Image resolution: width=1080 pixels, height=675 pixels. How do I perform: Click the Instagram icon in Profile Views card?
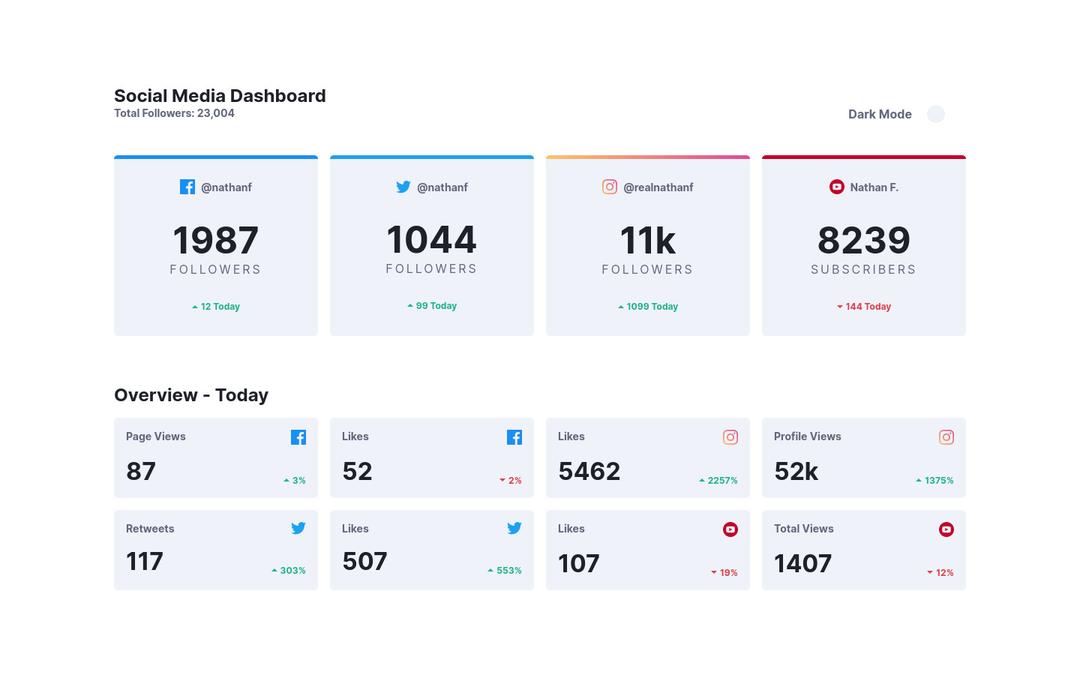[x=946, y=437]
